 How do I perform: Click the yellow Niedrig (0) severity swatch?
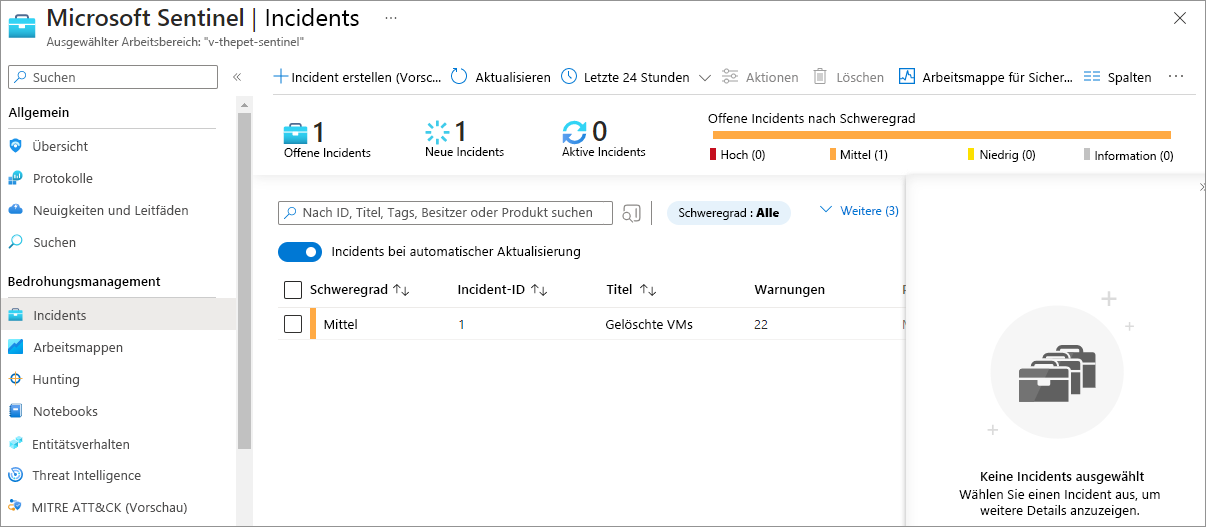pyautogui.click(x=970, y=155)
